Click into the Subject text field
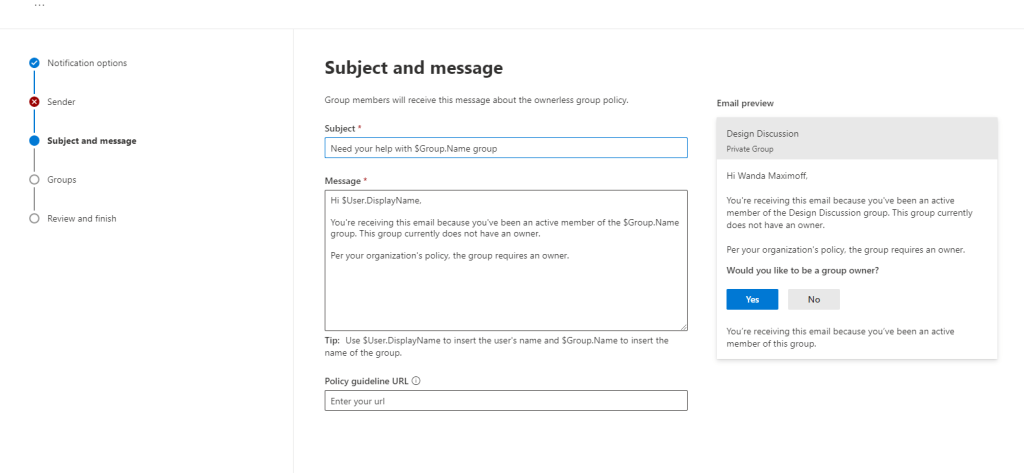Image resolution: width=1024 pixels, height=473 pixels. click(x=506, y=148)
